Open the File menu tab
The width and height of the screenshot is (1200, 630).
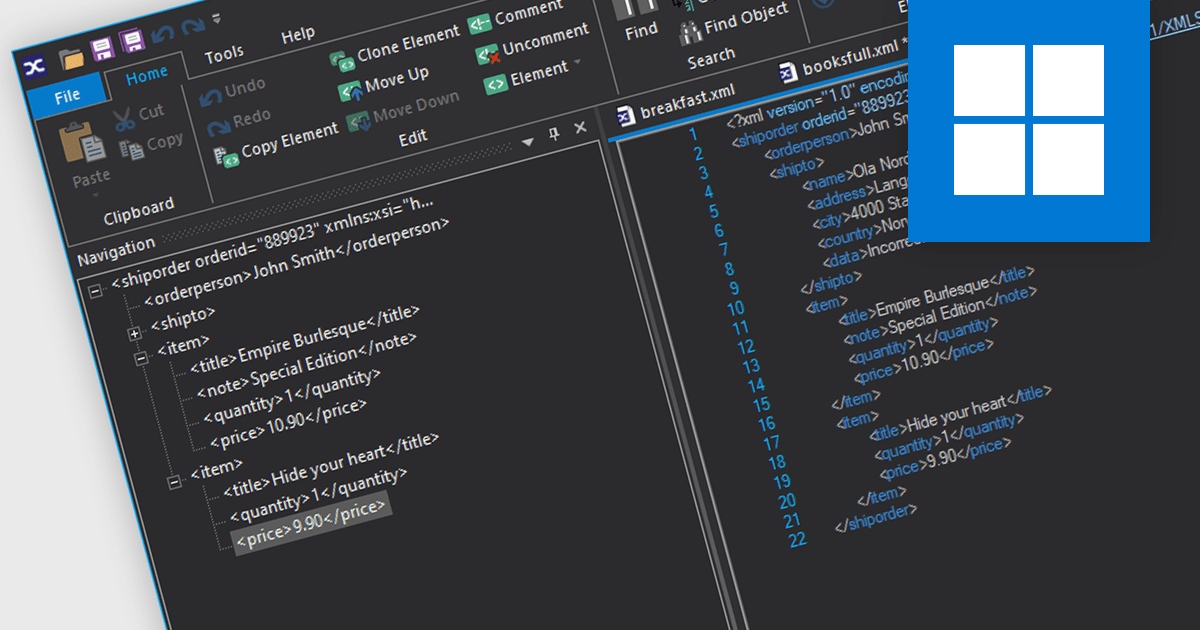coord(66,97)
